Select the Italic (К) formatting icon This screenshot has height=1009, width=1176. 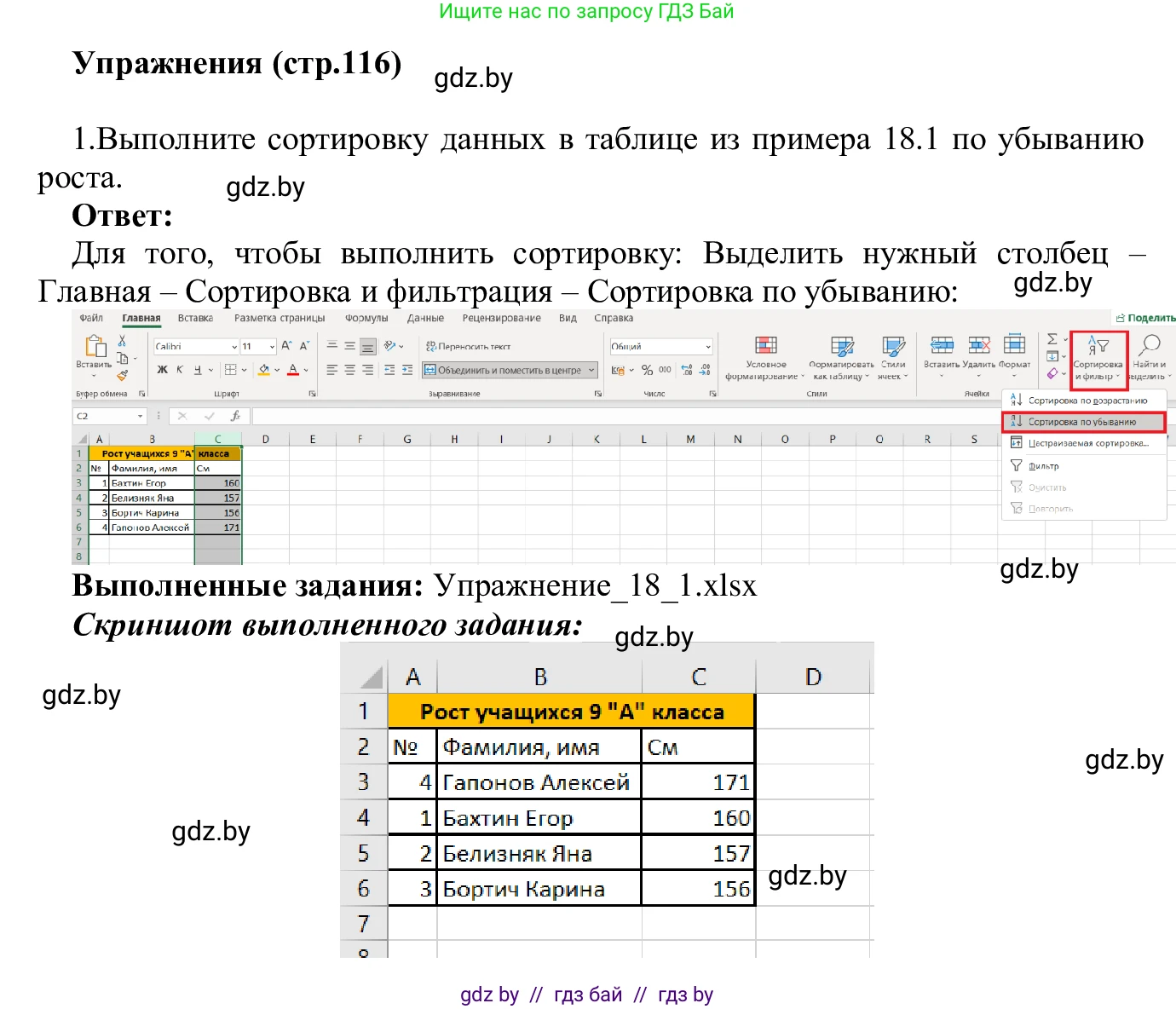pyautogui.click(x=179, y=369)
